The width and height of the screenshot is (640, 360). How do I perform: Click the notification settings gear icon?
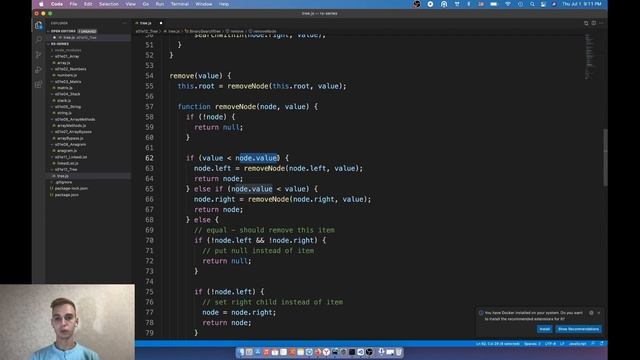tap(591, 313)
